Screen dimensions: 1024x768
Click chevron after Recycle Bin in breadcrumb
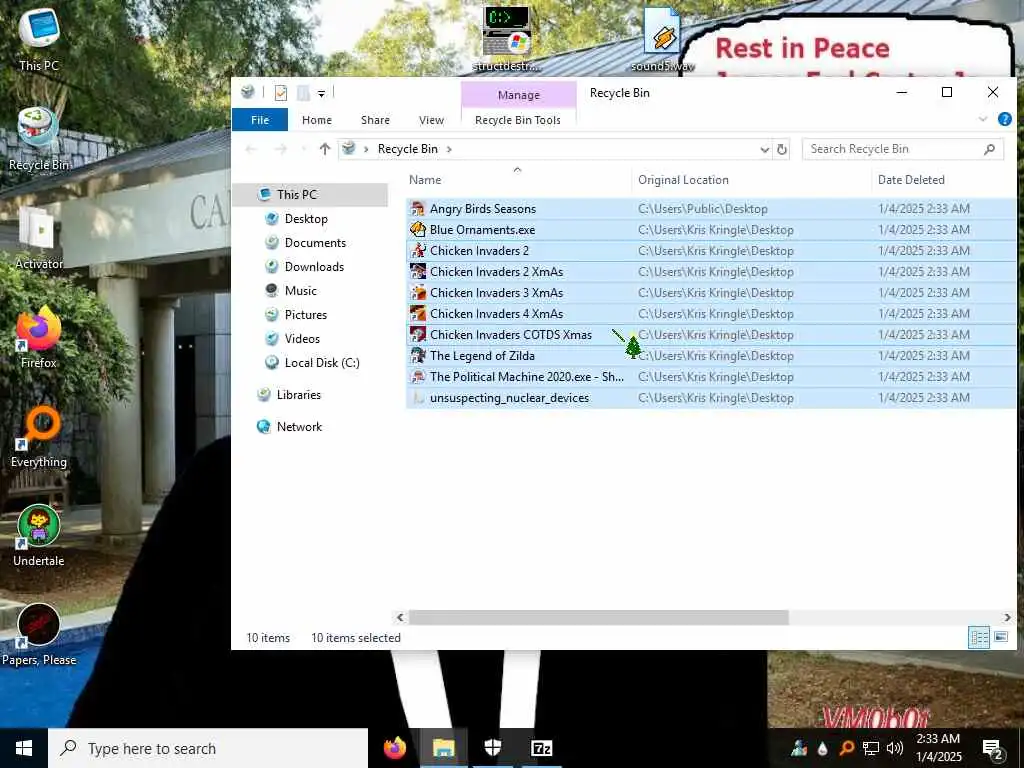tap(449, 149)
